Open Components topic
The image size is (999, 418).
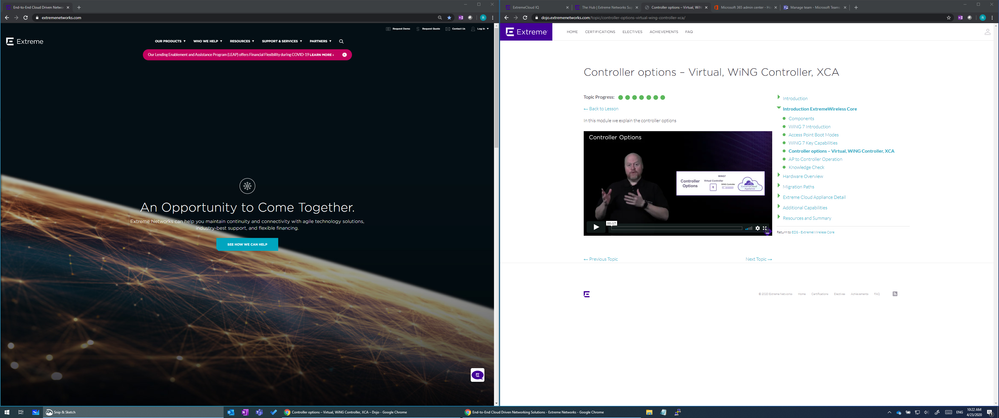(x=801, y=119)
